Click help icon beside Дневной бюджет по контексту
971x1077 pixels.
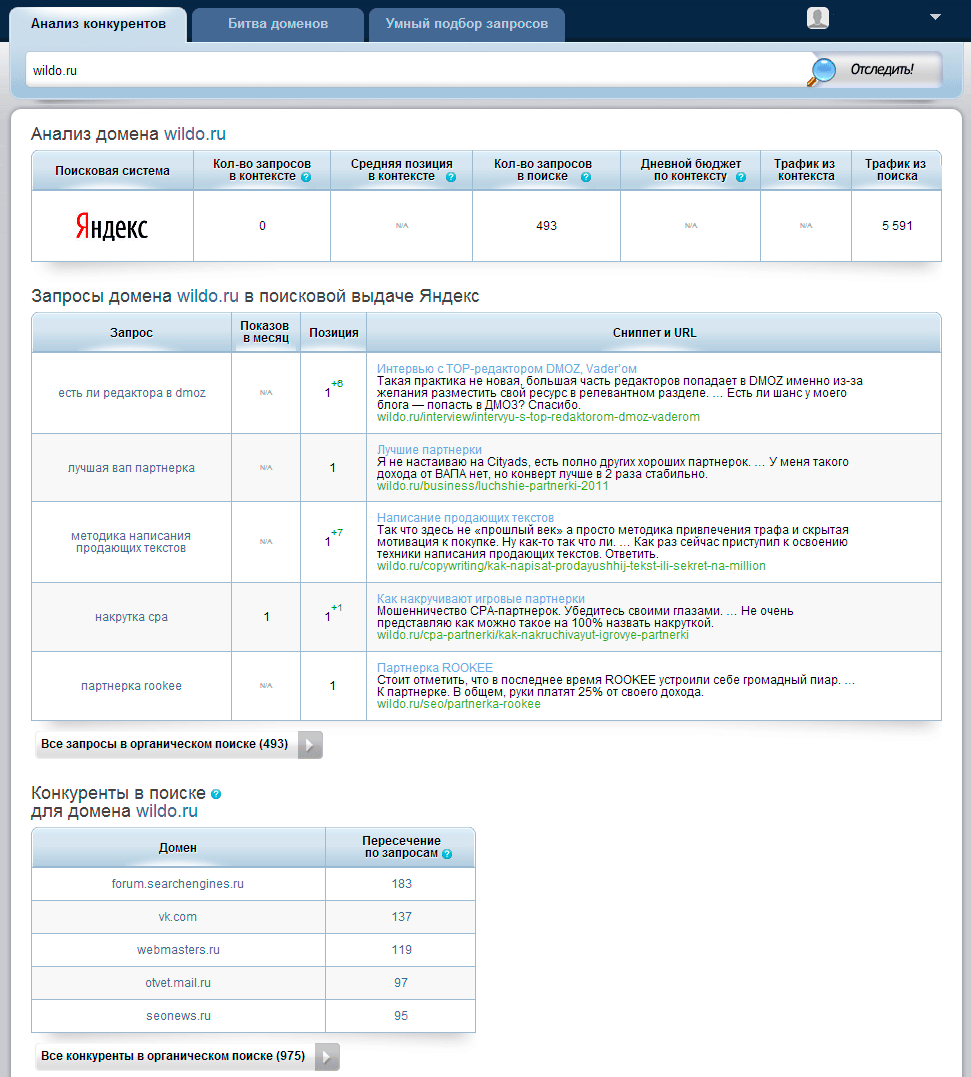pos(740,177)
